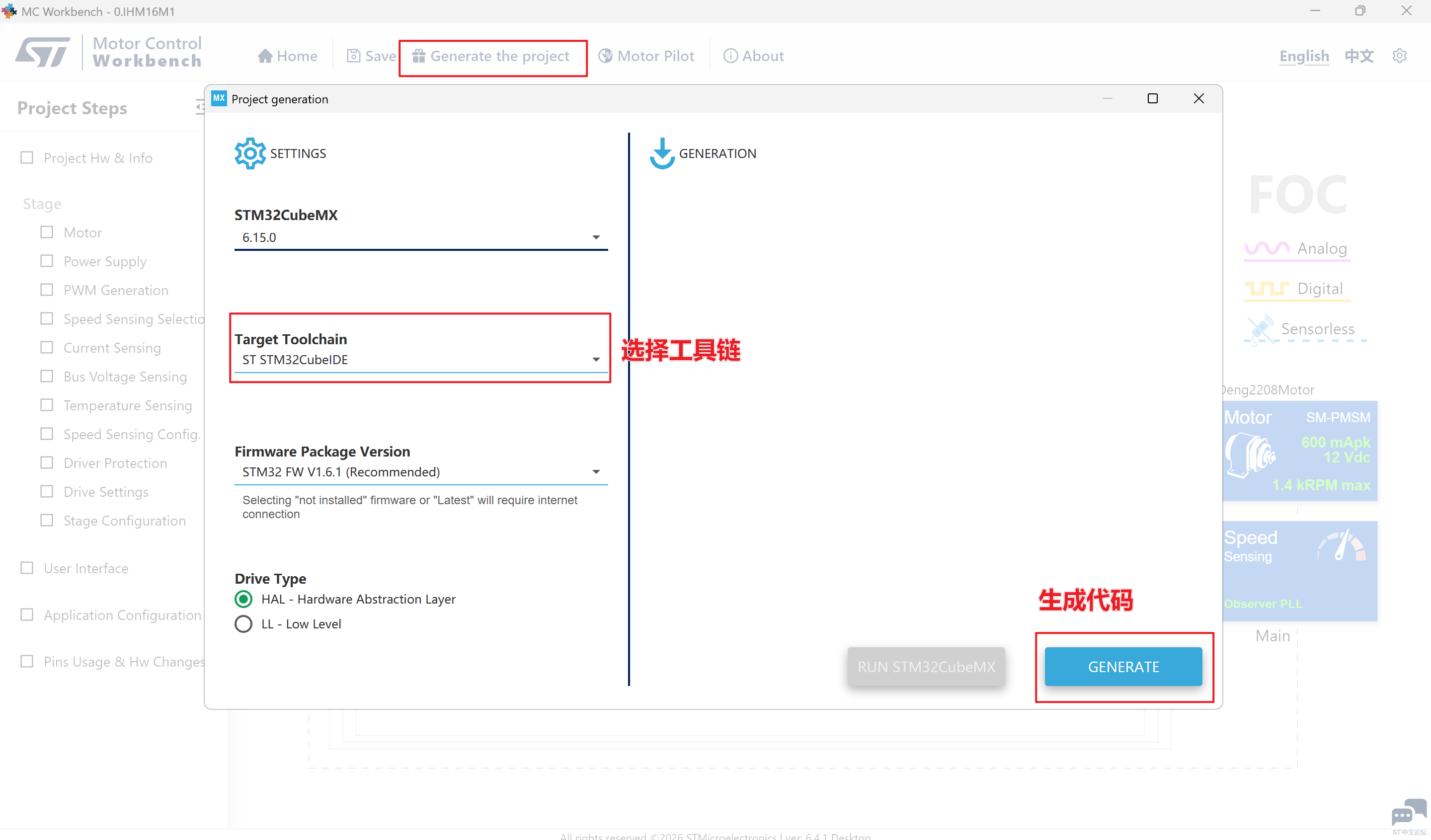Image resolution: width=1431 pixels, height=840 pixels.
Task: Check the Power Supply step
Action: [47, 261]
